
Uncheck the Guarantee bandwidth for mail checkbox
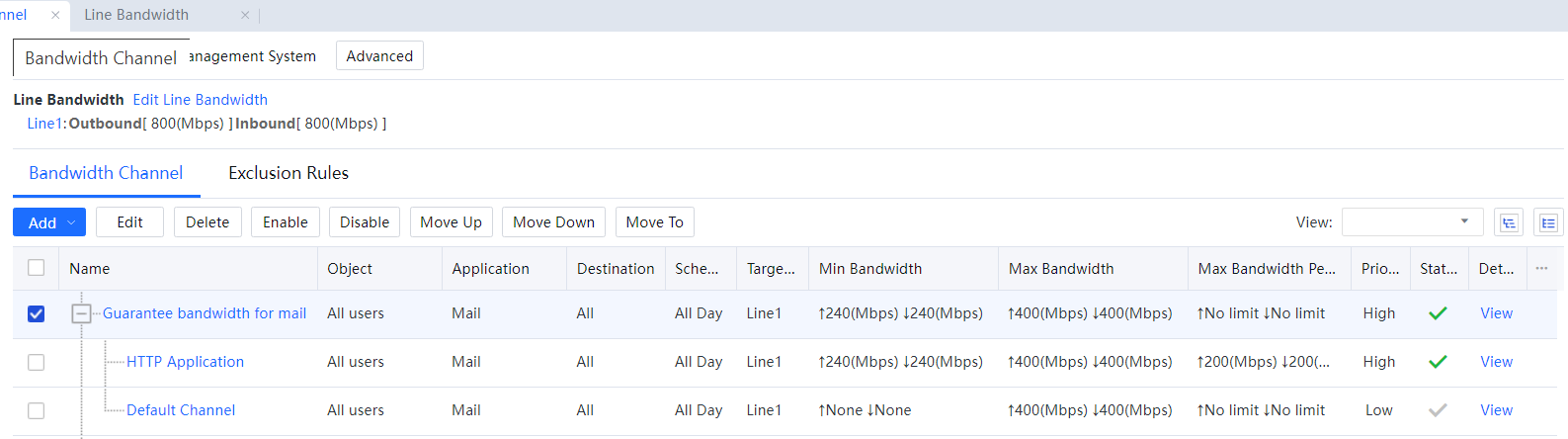click(x=37, y=313)
